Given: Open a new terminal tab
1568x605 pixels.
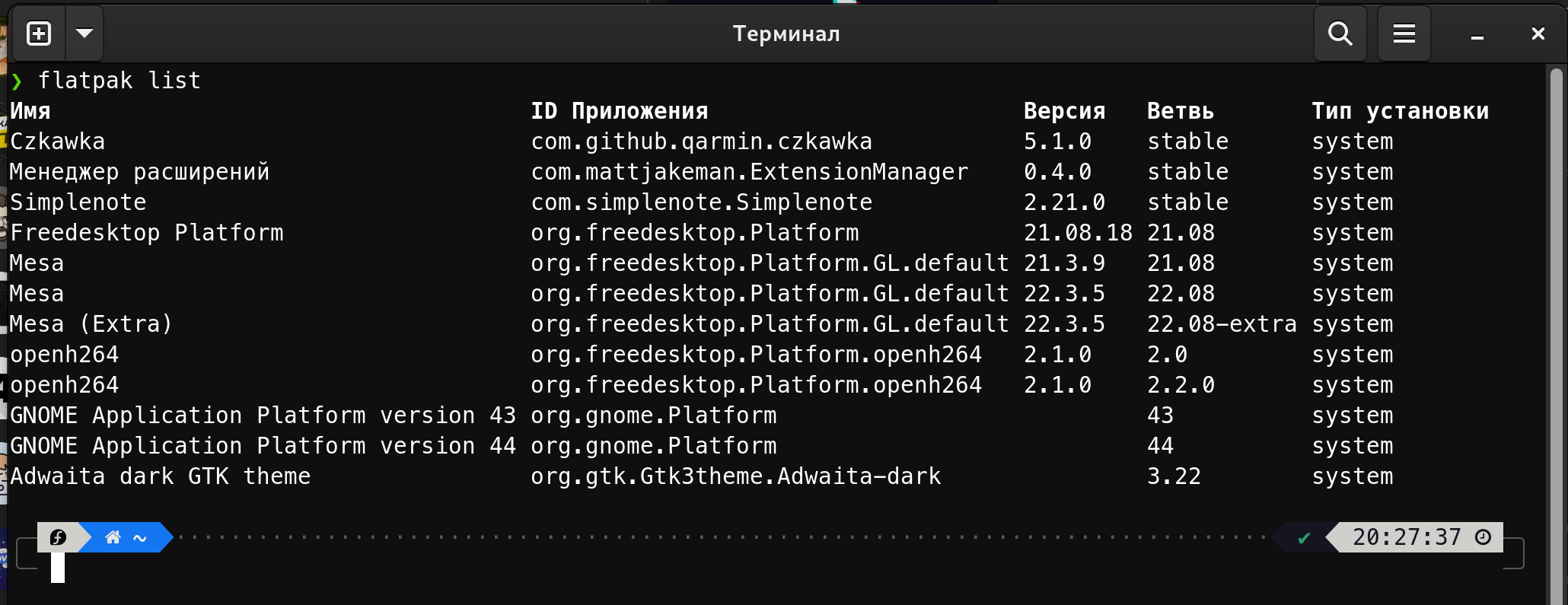Looking at the screenshot, I should 39,33.
